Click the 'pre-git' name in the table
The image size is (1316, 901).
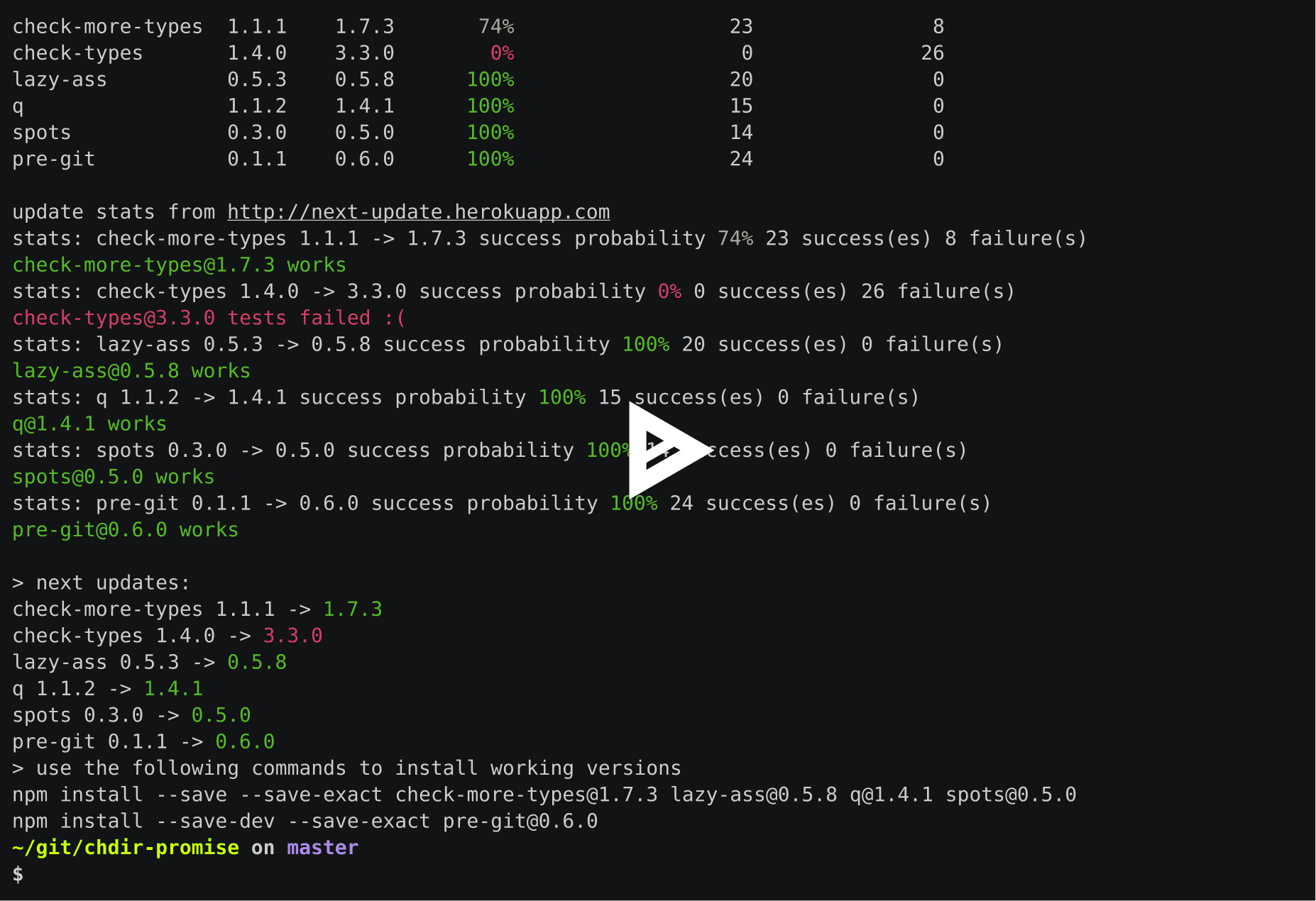tap(54, 159)
